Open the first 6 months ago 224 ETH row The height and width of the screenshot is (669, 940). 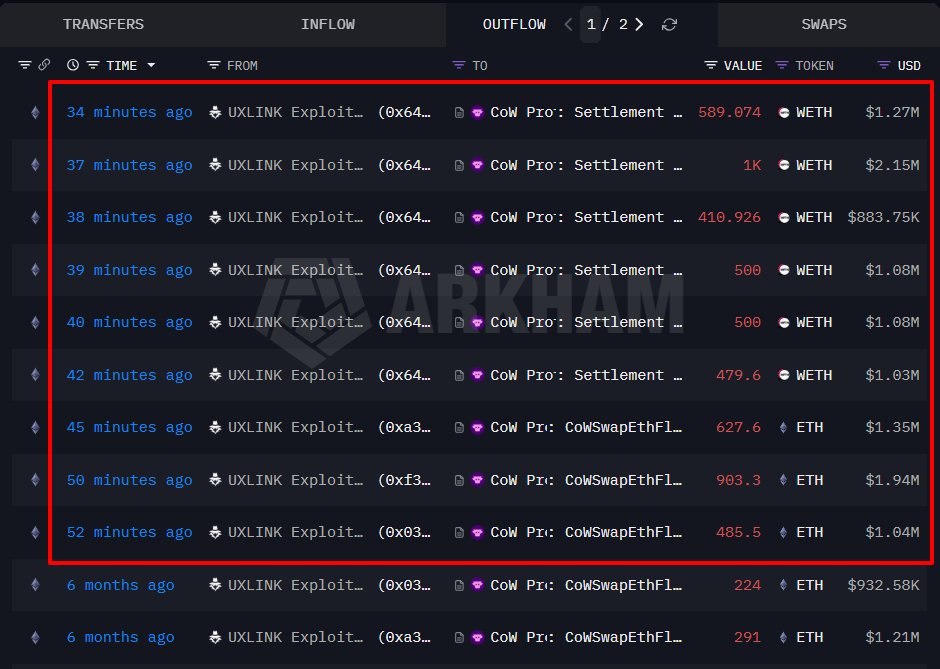pyautogui.click(x=470, y=585)
